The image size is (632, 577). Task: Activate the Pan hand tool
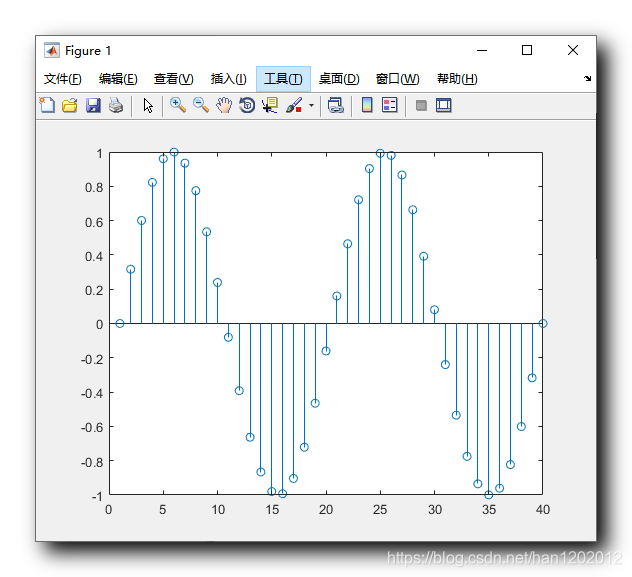[x=224, y=105]
